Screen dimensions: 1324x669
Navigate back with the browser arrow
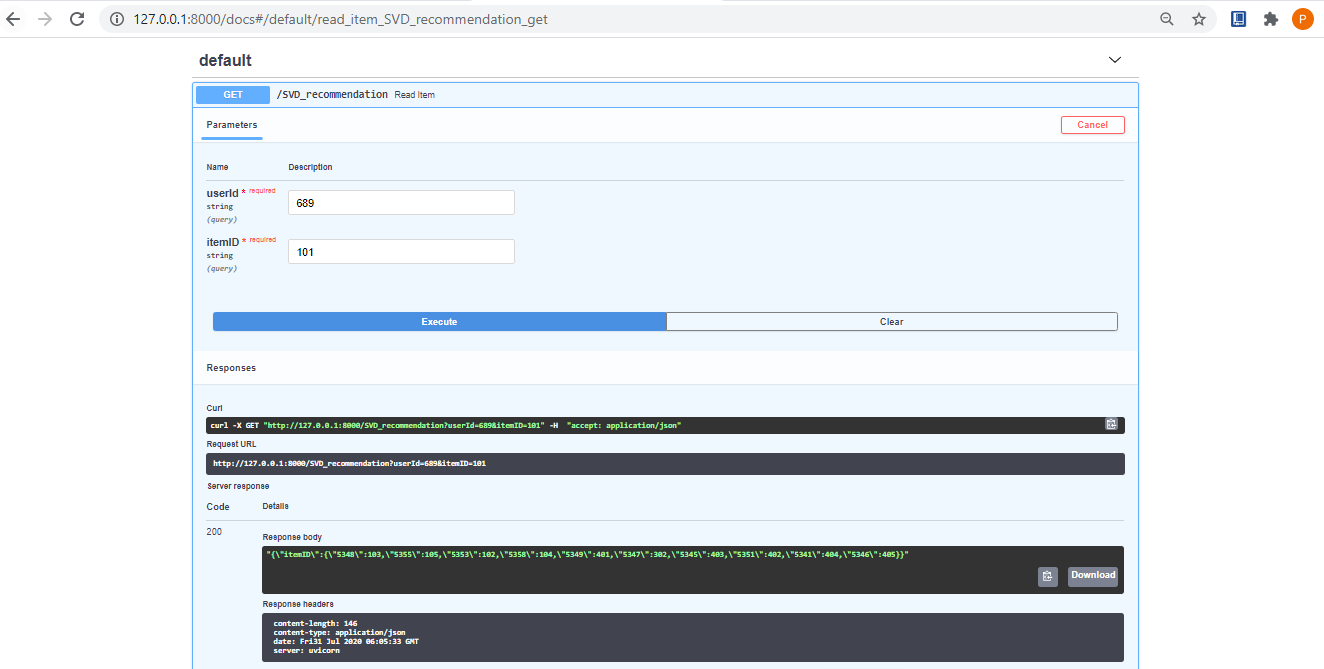(x=13, y=18)
